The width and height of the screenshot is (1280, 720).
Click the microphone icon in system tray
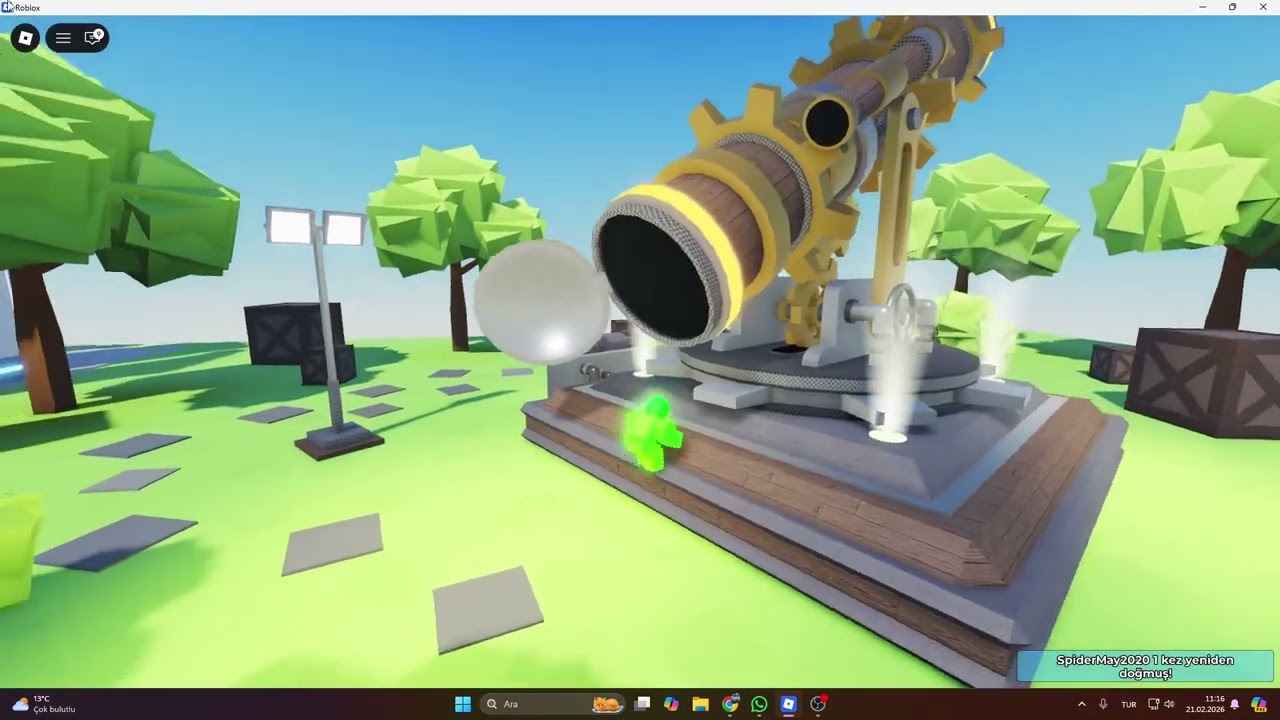click(x=1103, y=704)
